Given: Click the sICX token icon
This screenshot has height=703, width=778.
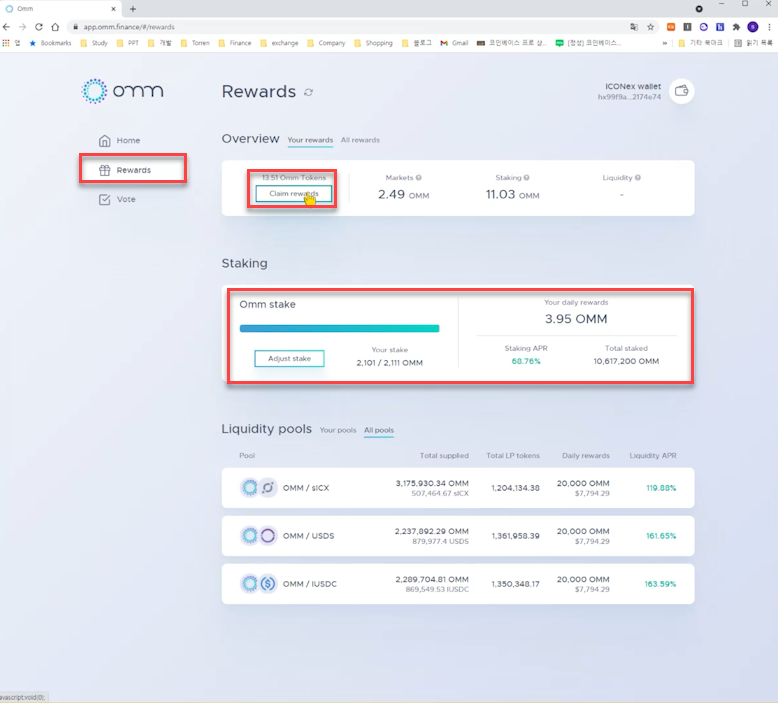Looking at the screenshot, I should coord(268,488).
